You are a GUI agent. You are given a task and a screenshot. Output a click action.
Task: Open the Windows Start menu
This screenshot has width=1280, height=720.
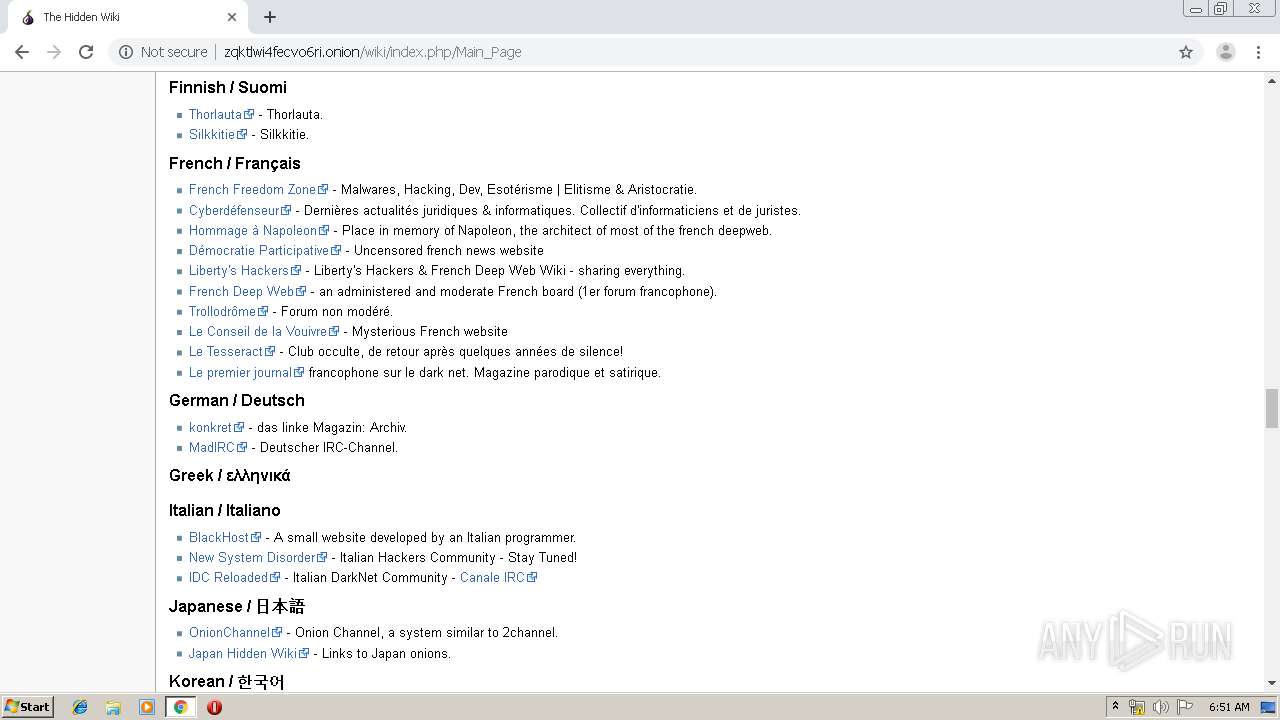(28, 707)
